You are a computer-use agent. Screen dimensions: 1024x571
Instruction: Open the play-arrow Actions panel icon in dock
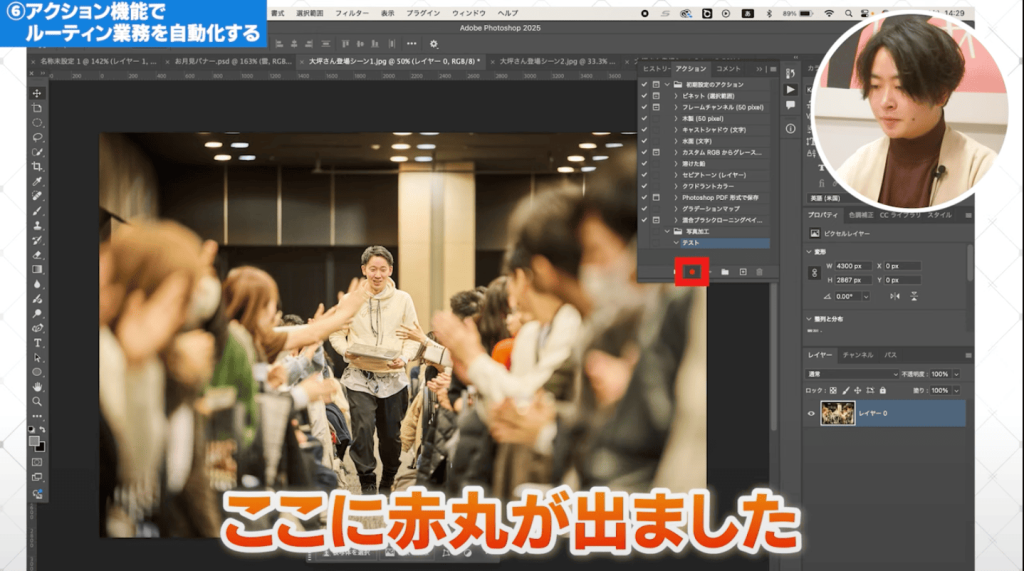(x=790, y=90)
